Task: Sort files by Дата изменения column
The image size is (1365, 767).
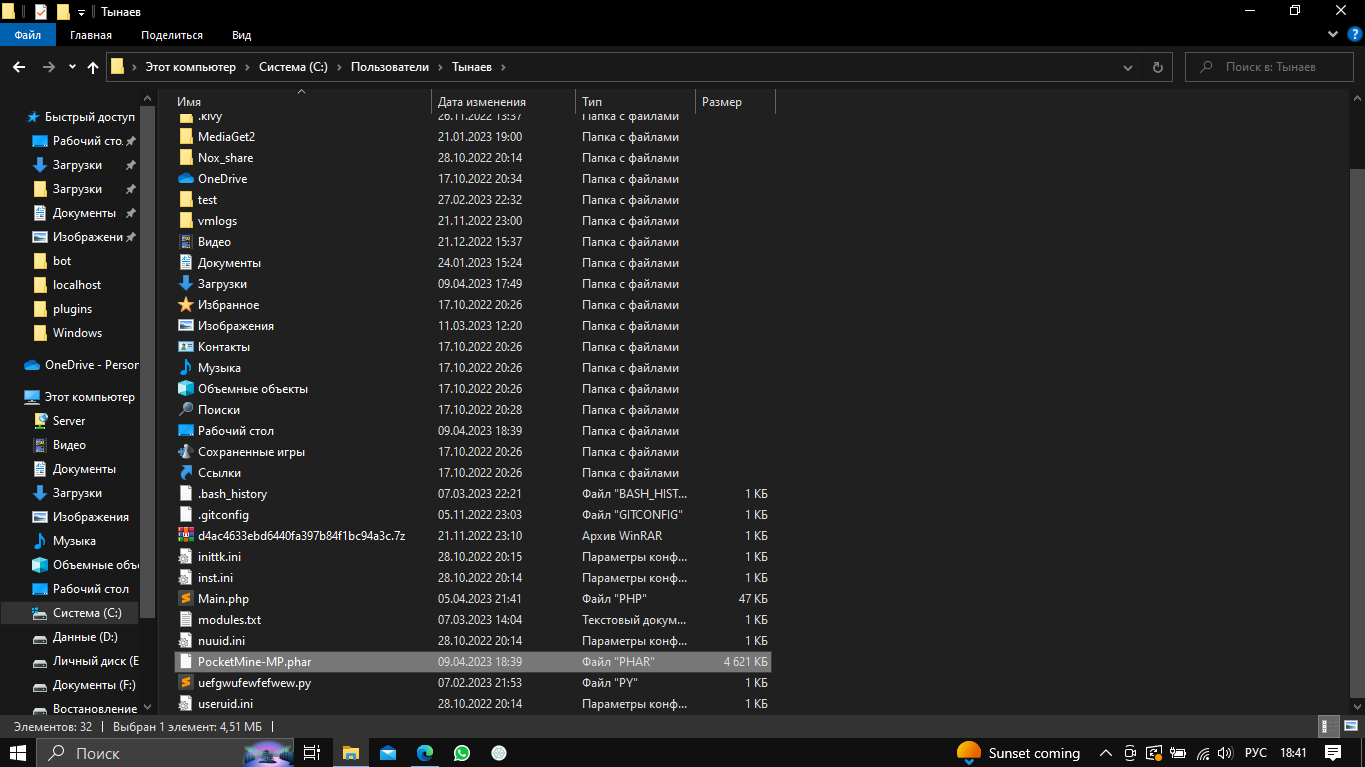Action: tap(482, 102)
